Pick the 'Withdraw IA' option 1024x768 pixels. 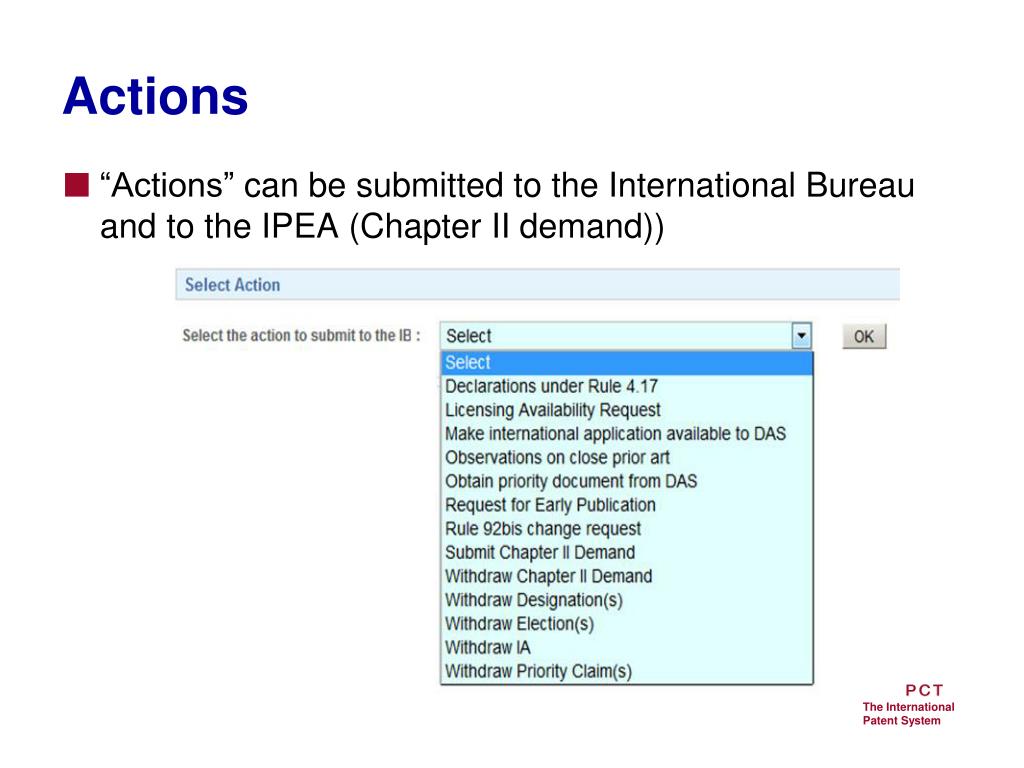click(627, 647)
